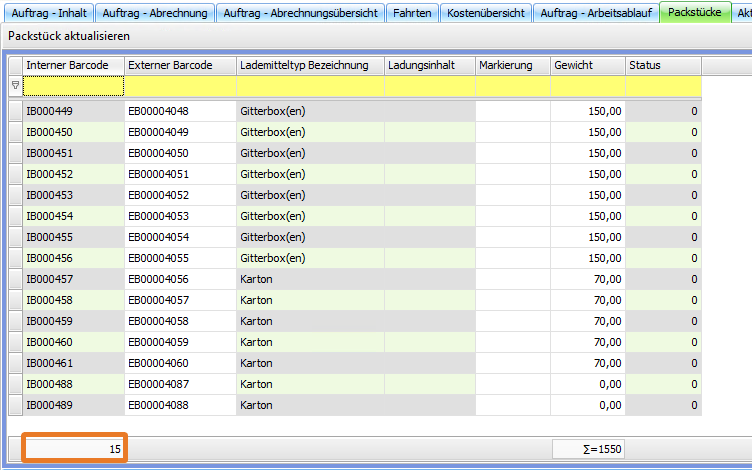This screenshot has width=752, height=470.
Task: Click the filter funnel icon in filter row
Action: [x=15, y=87]
